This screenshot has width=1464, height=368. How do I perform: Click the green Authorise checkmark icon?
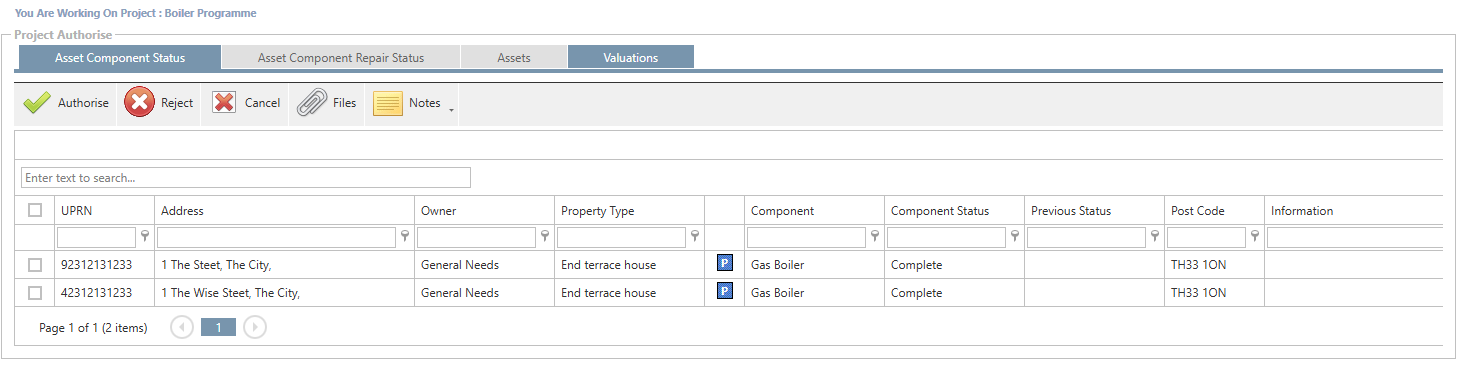pyautogui.click(x=37, y=103)
